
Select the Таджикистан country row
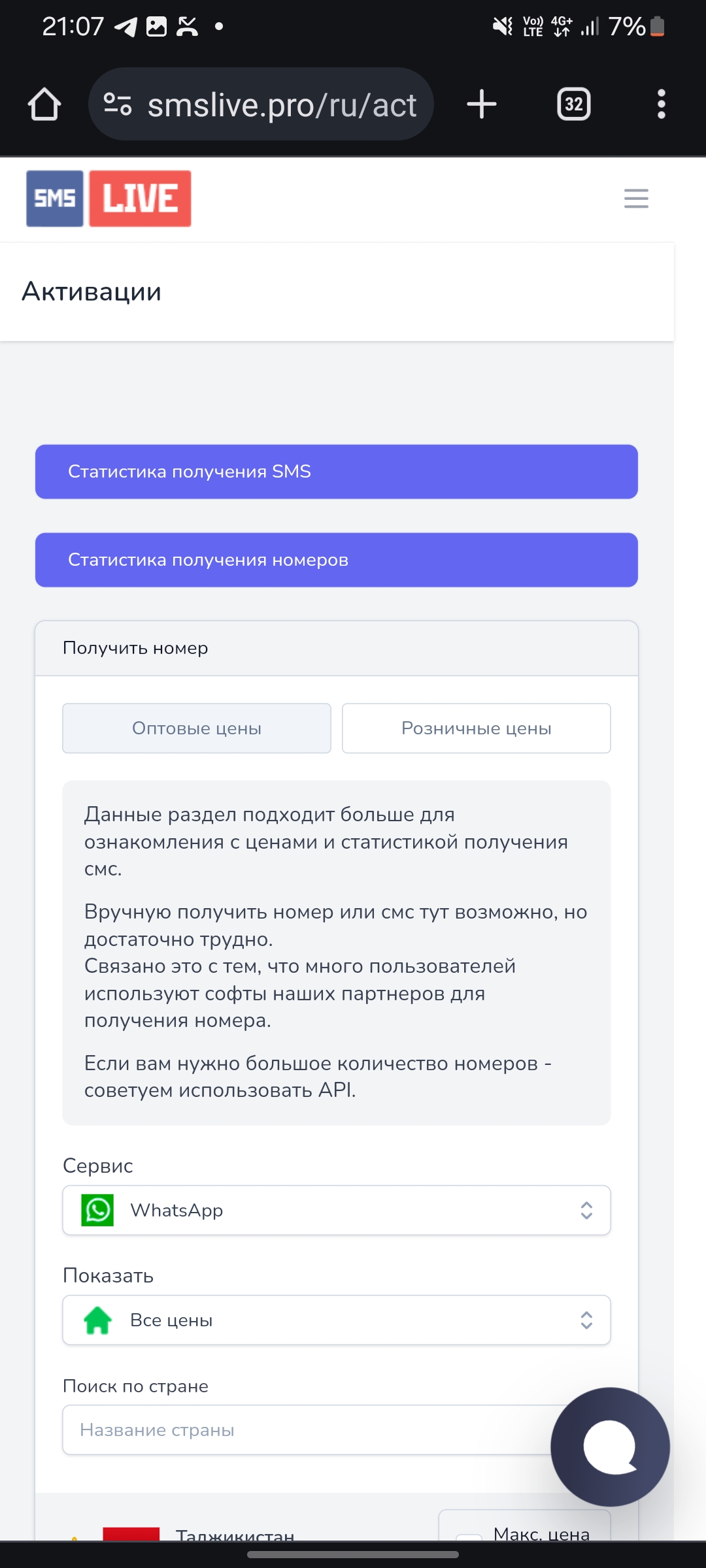pyautogui.click(x=235, y=1535)
